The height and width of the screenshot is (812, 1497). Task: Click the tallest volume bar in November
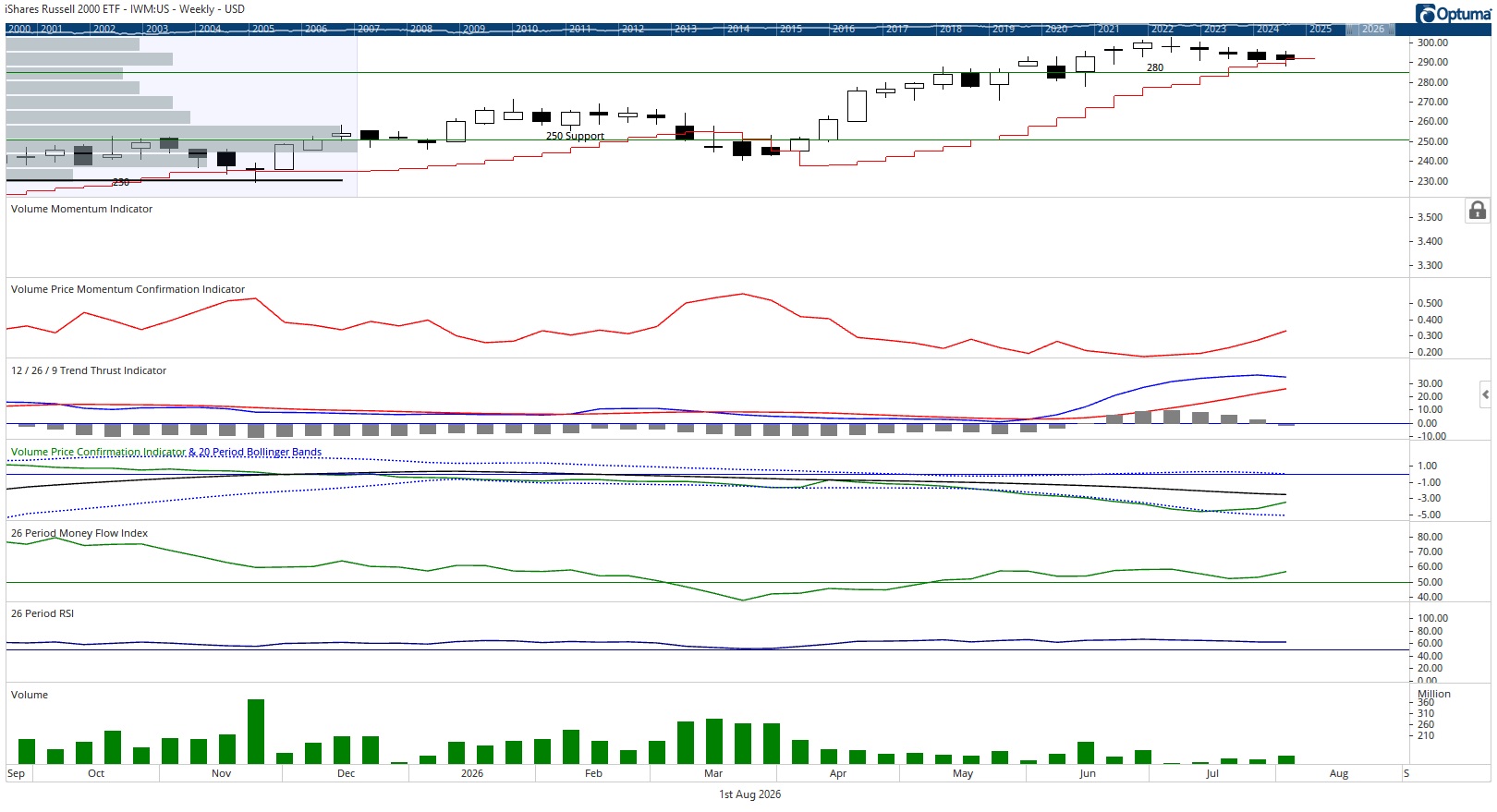tap(256, 731)
